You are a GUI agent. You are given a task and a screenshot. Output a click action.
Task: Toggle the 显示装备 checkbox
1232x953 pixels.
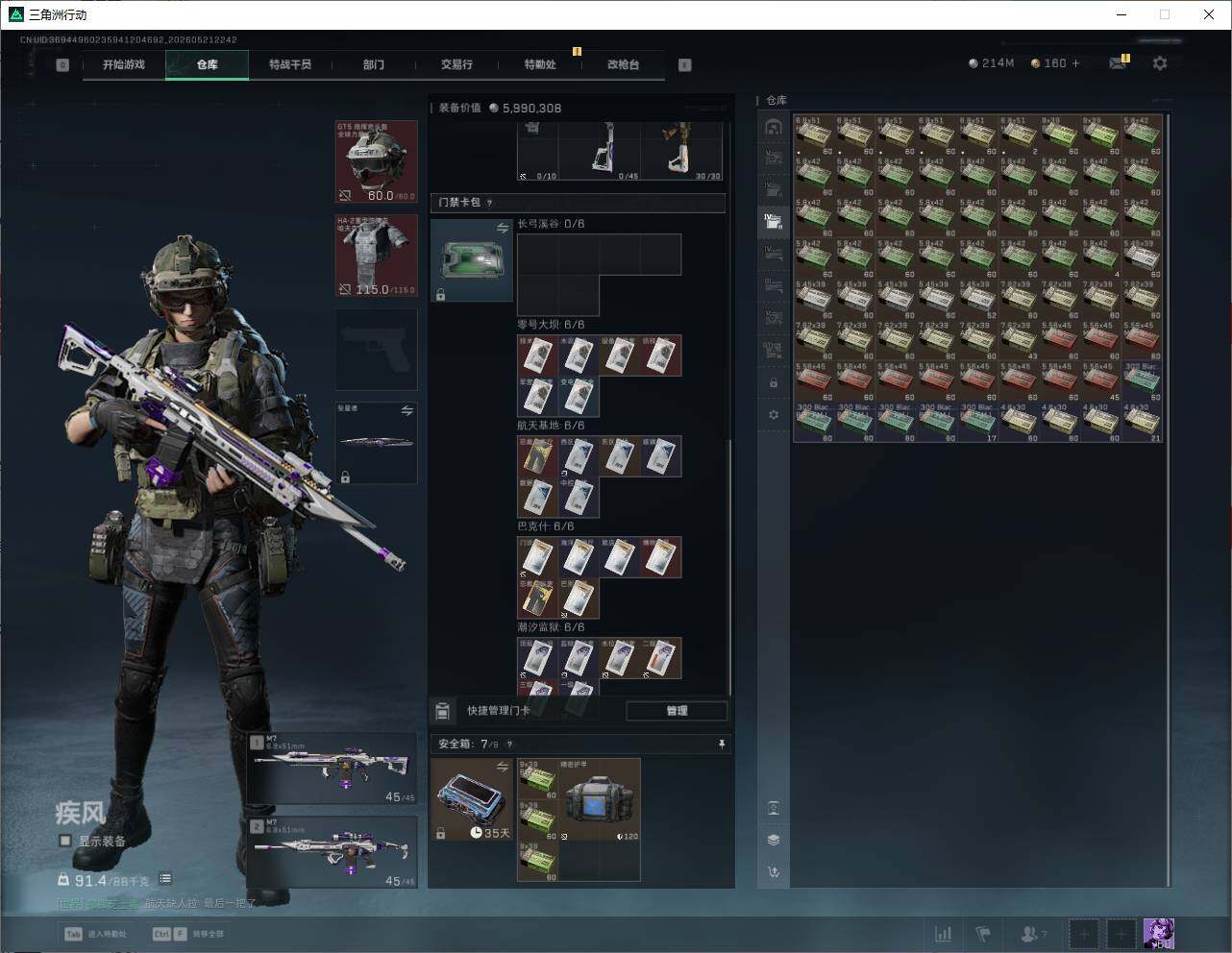[65, 841]
